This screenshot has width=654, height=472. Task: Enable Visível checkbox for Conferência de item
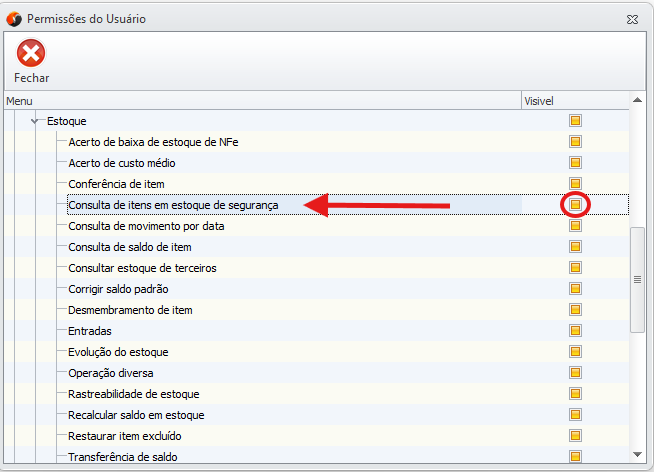(575, 184)
